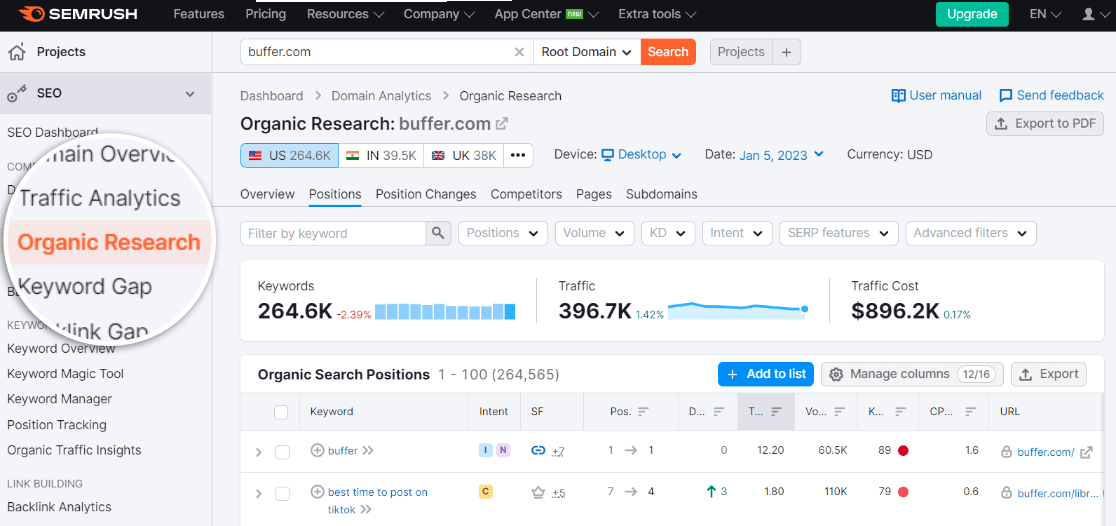This screenshot has height=526, width=1116.
Task: Click the SEO key icon
Action: click(17, 93)
